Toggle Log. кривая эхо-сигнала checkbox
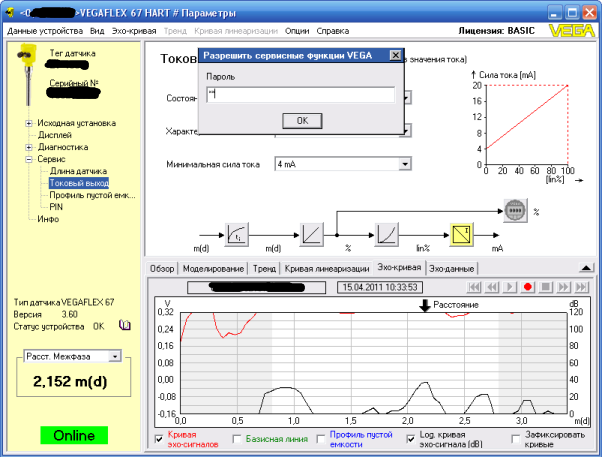602x457 pixels. 411,439
